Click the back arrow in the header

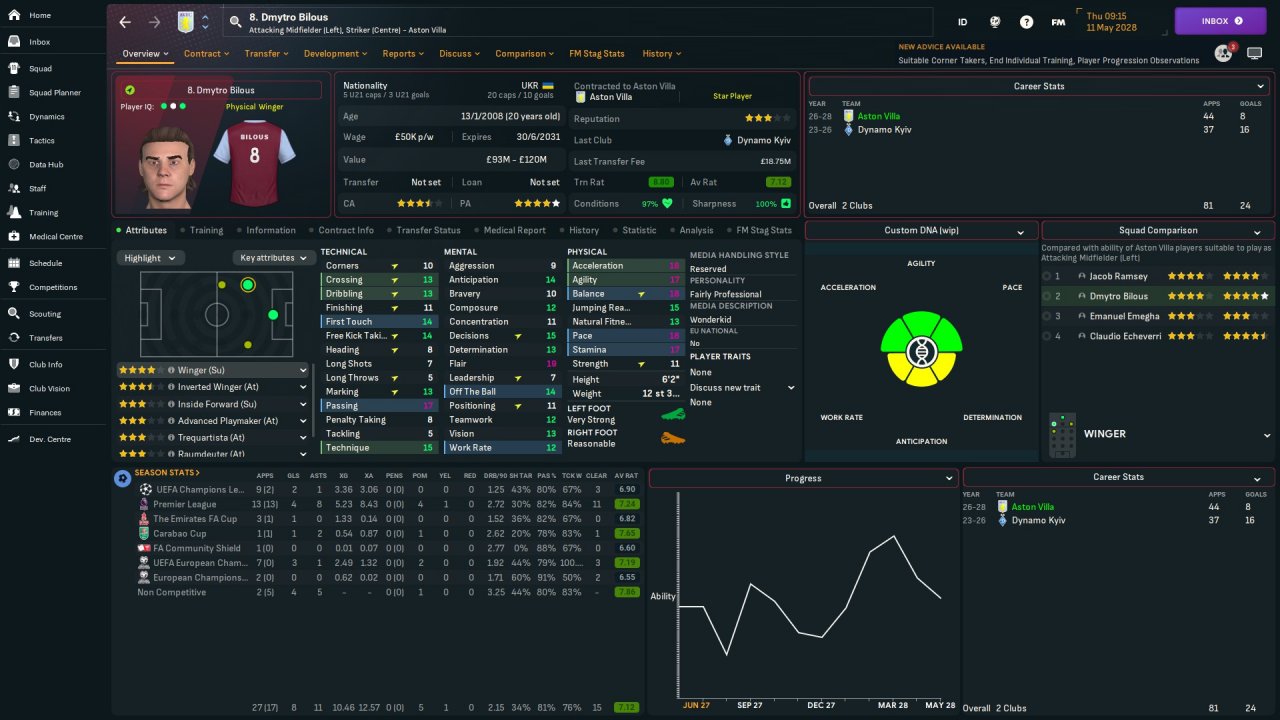[x=125, y=22]
